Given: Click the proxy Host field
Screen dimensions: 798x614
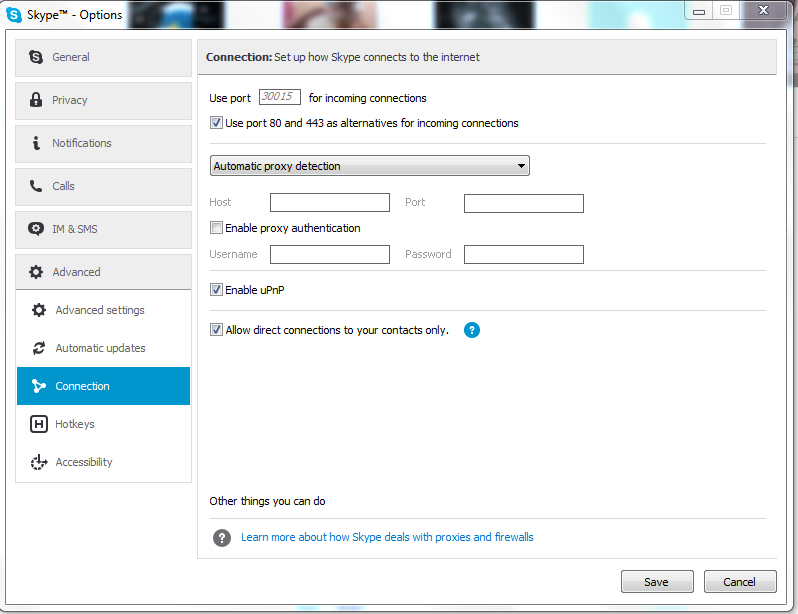Looking at the screenshot, I should pyautogui.click(x=330, y=203).
